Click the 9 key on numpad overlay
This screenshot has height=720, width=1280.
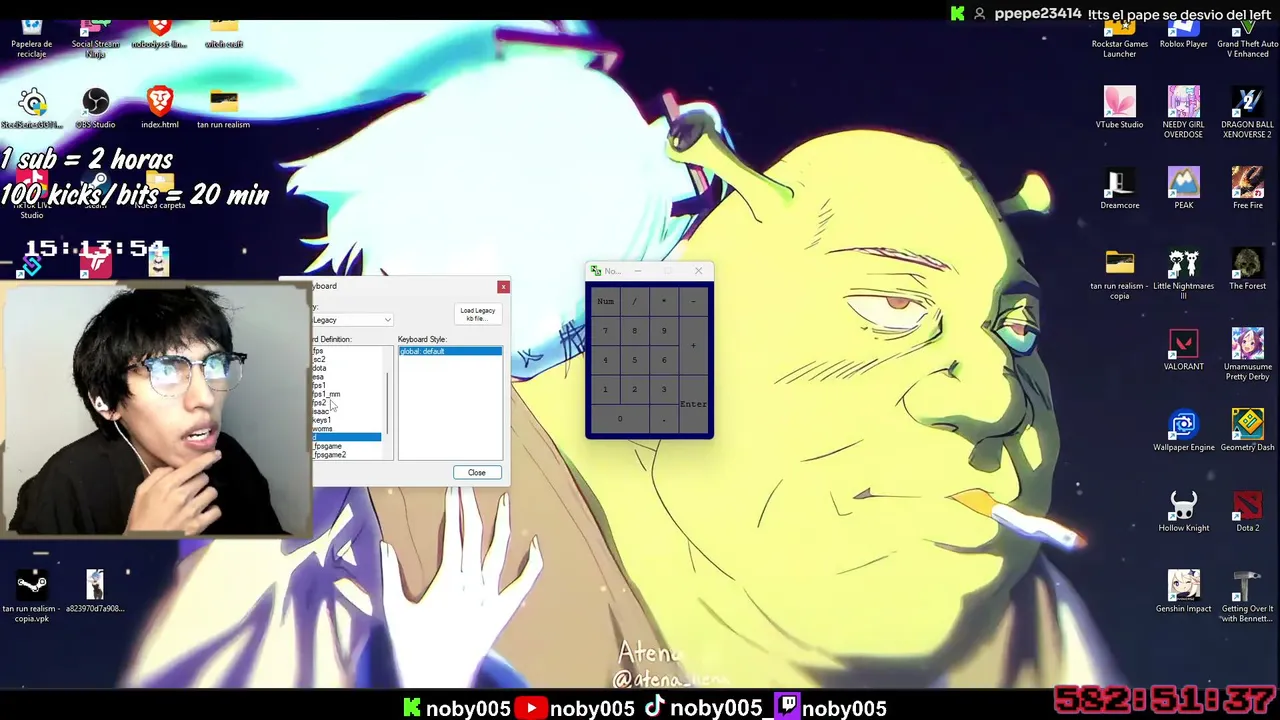[663, 331]
